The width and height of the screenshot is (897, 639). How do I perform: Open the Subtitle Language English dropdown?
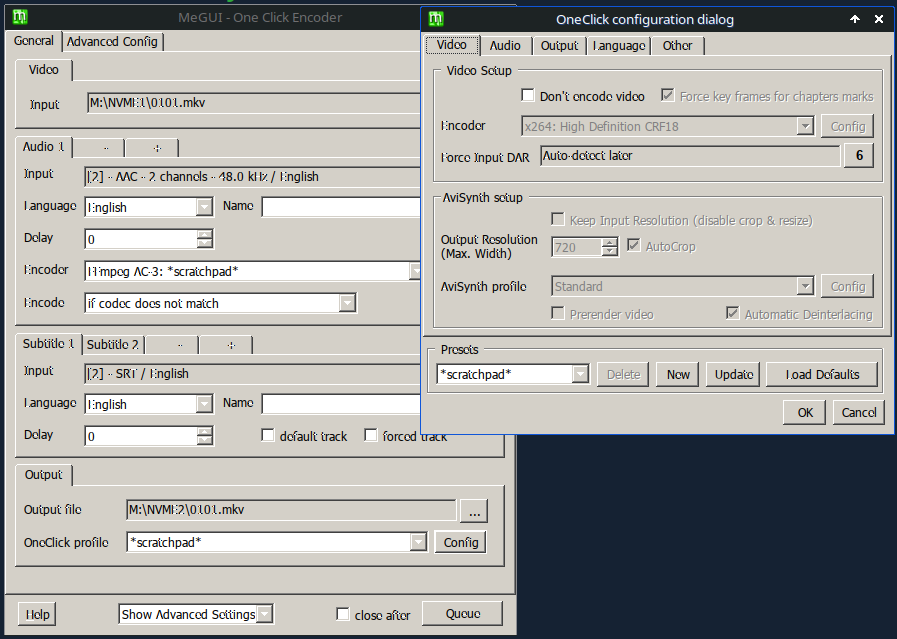204,404
